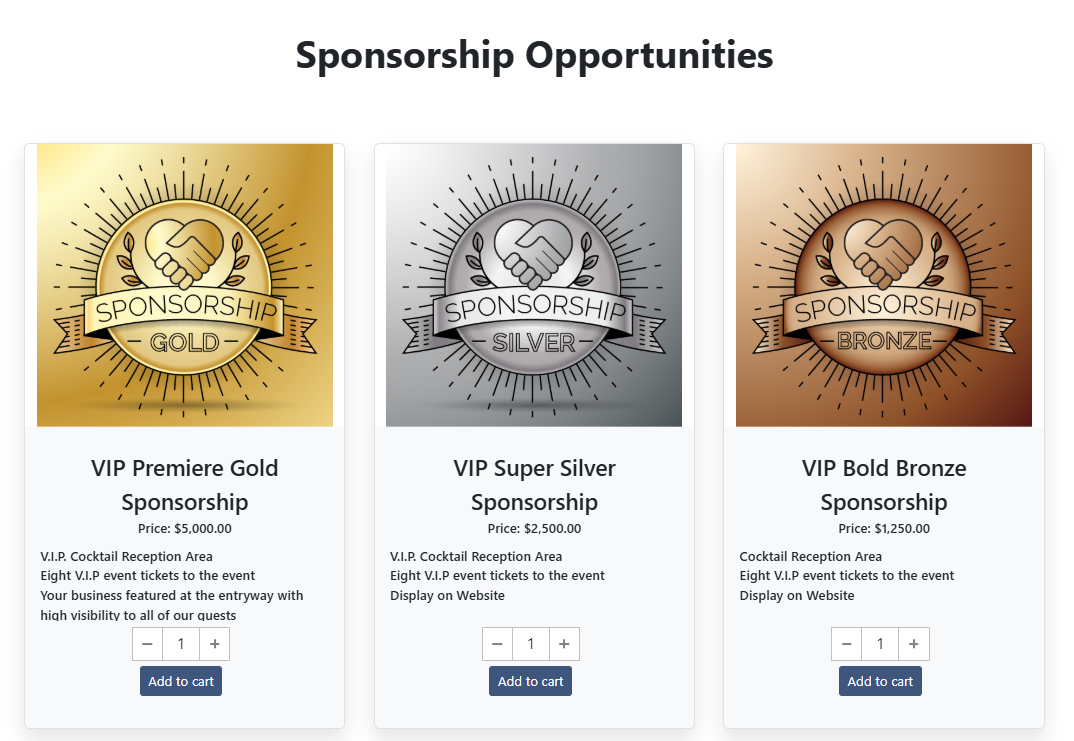Select the Silver quantity input field
The width and height of the screenshot is (1074, 741).
530,643
